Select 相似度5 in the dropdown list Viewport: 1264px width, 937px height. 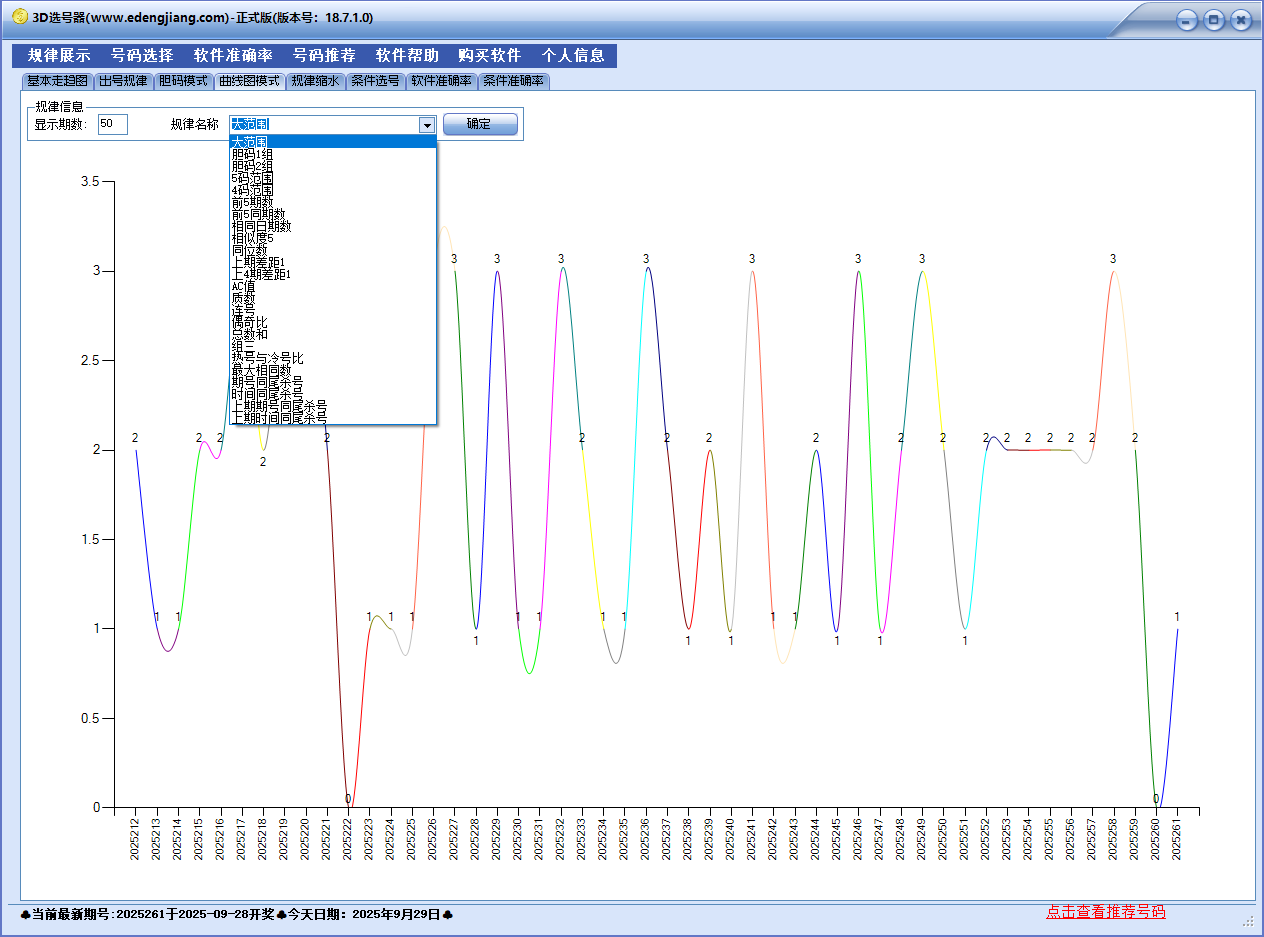[x=252, y=238]
